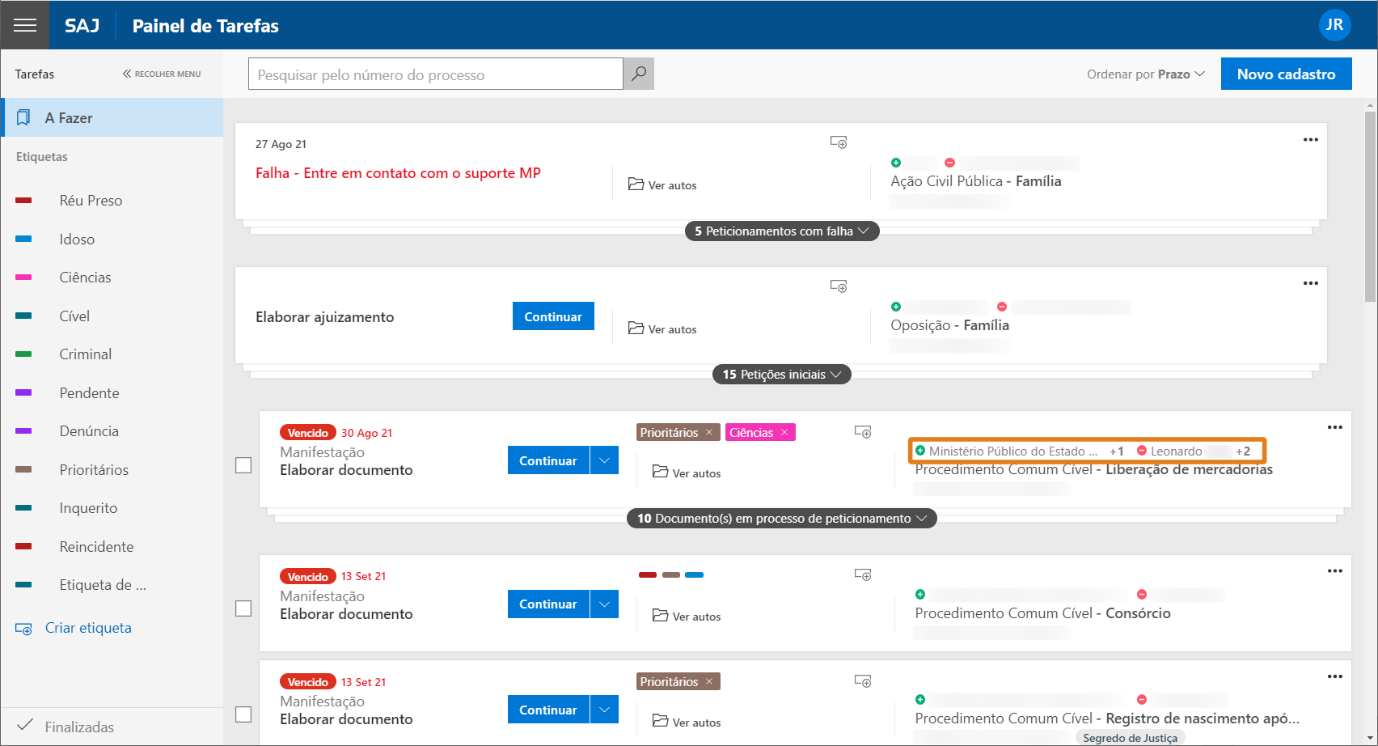Tick checkbox for Registro de nascimento task
Viewport: 1378px width, 746px height.
[x=243, y=714]
